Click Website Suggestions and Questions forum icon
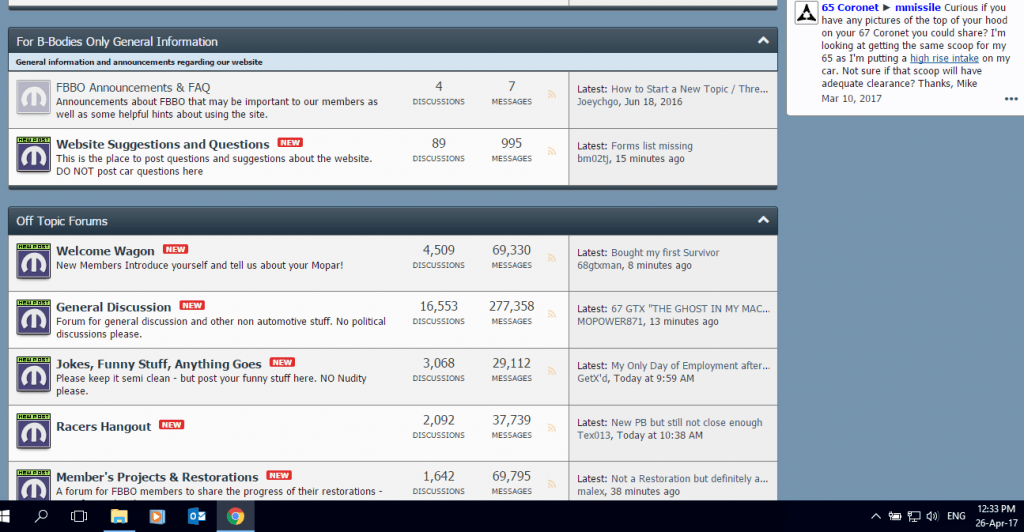The height and width of the screenshot is (532, 1024). pyautogui.click(x=33, y=155)
